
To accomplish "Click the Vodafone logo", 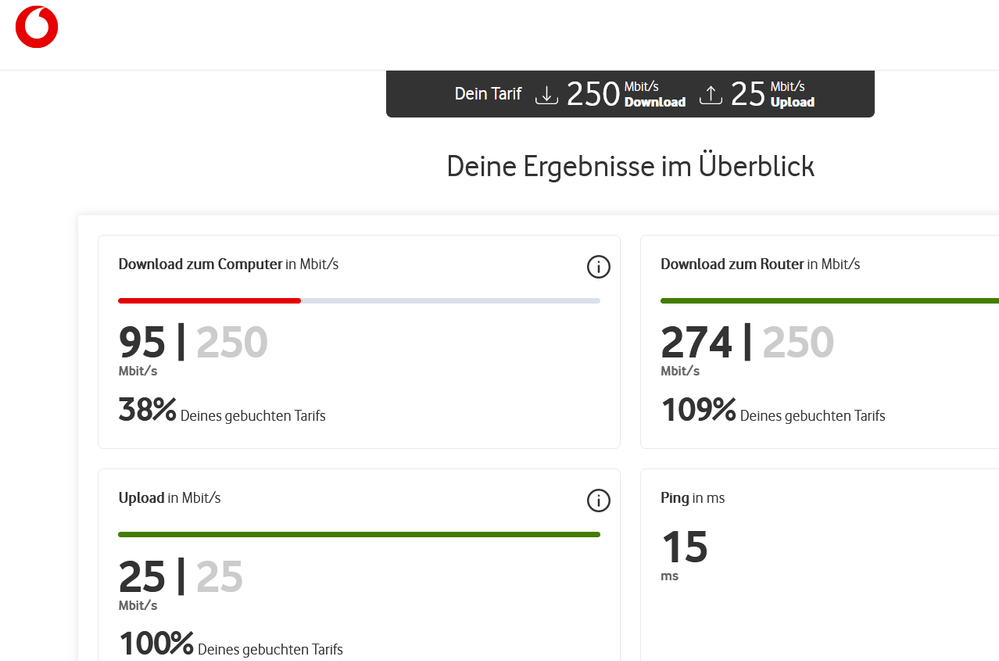I will click(37, 27).
